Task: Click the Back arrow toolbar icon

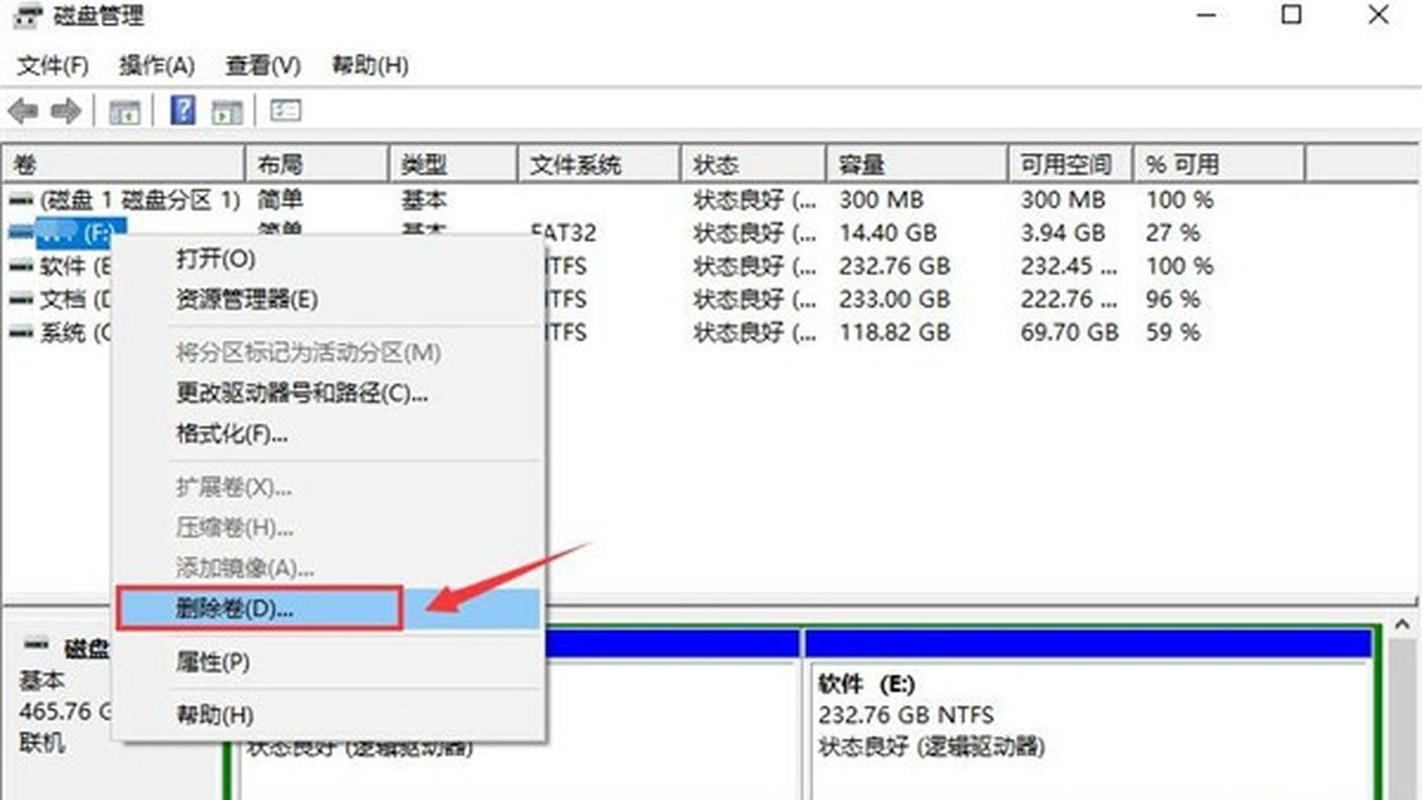Action: tap(23, 111)
